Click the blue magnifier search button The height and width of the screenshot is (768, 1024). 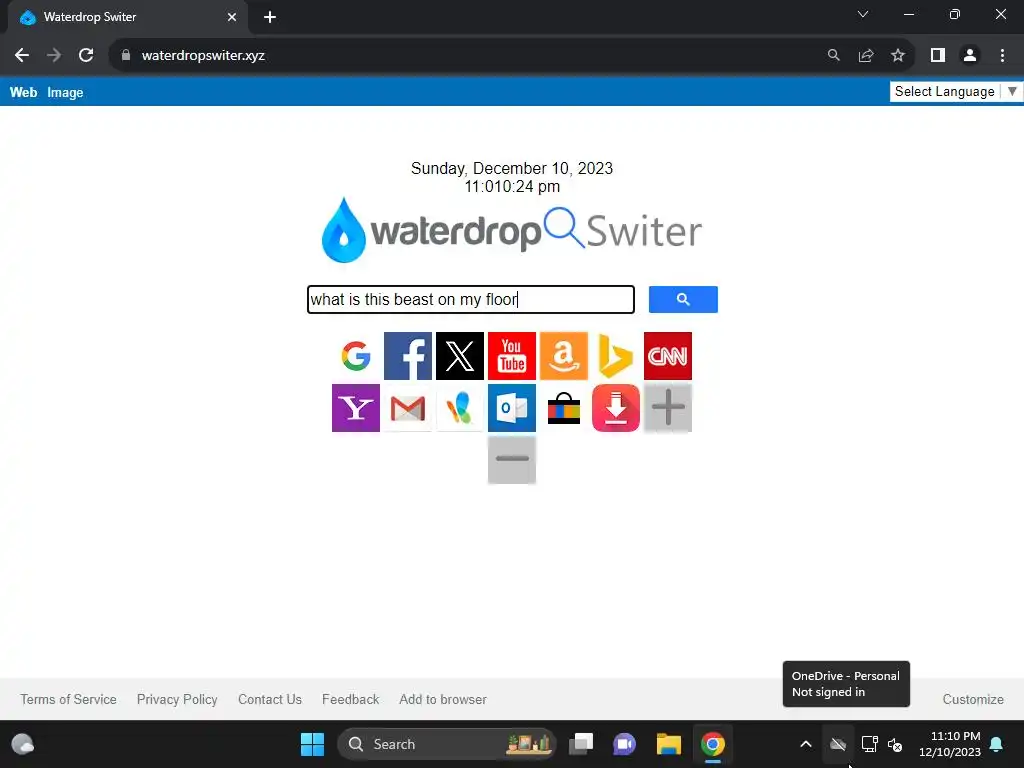coord(683,299)
